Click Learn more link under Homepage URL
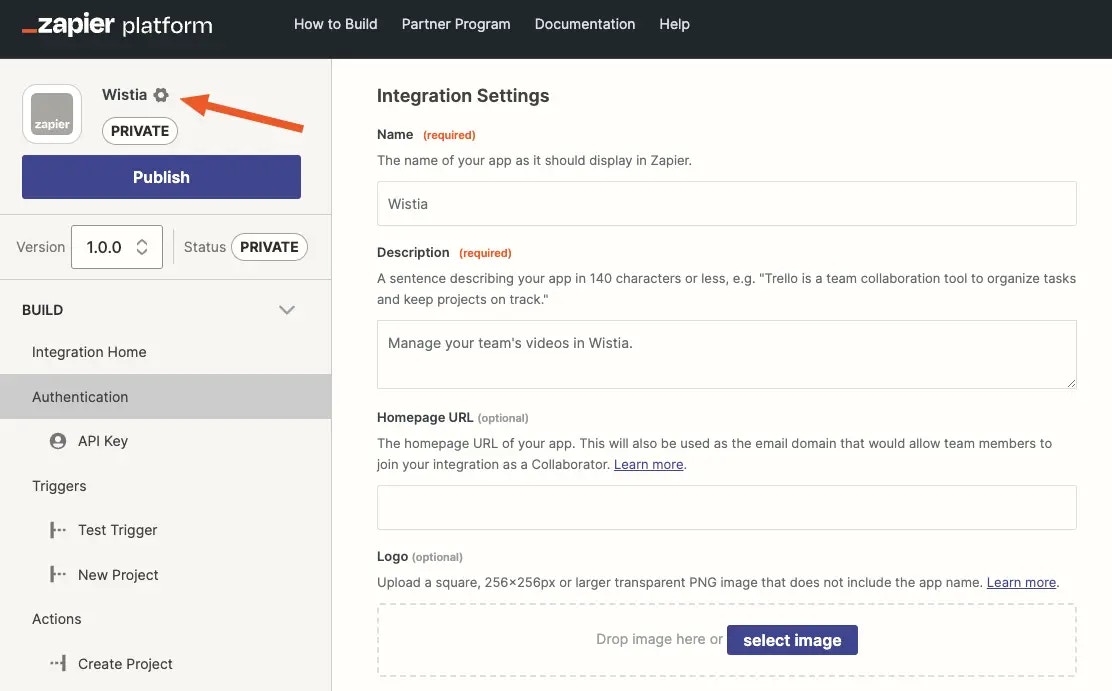This screenshot has width=1112, height=691. click(648, 464)
